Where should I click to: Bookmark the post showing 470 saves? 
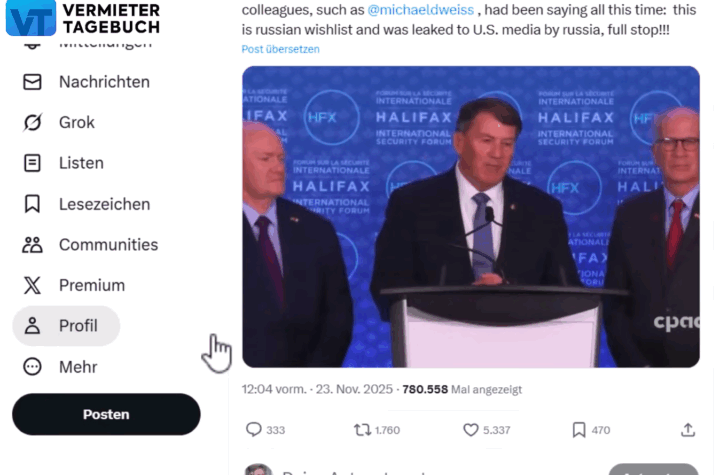tap(579, 430)
